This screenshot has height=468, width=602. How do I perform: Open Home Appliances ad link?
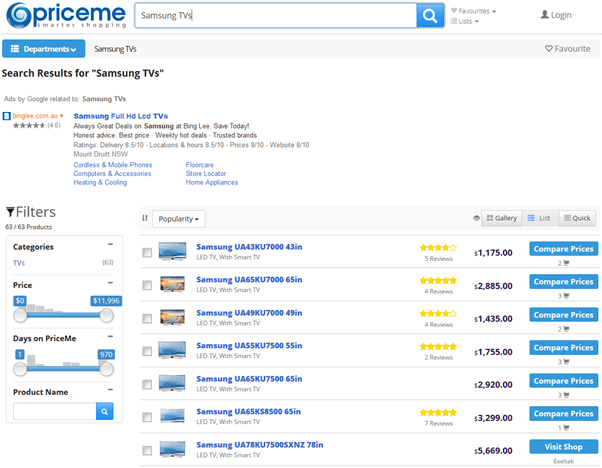pos(212,182)
